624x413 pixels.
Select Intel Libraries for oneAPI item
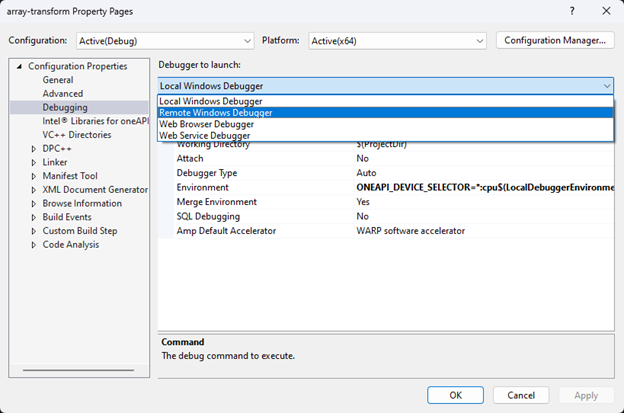(94, 121)
